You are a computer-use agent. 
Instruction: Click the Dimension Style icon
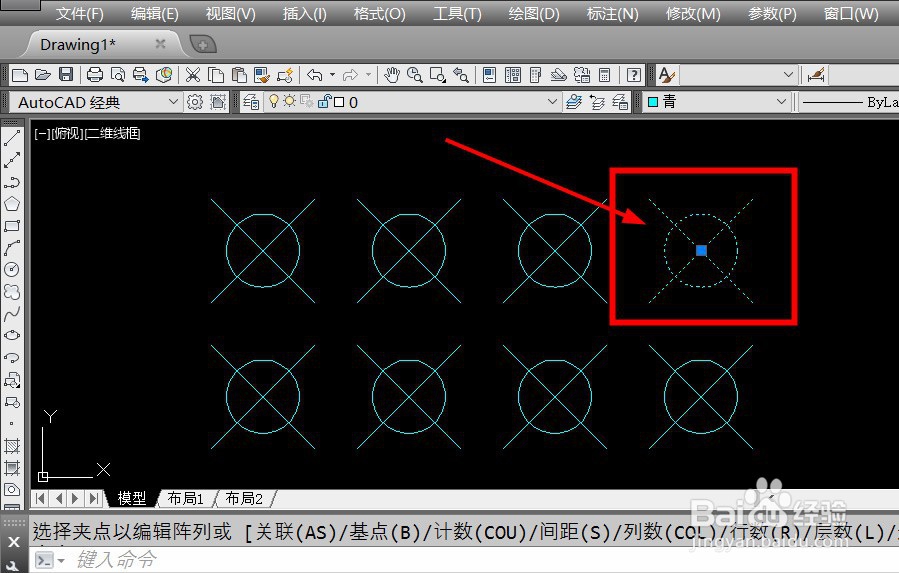coord(815,75)
